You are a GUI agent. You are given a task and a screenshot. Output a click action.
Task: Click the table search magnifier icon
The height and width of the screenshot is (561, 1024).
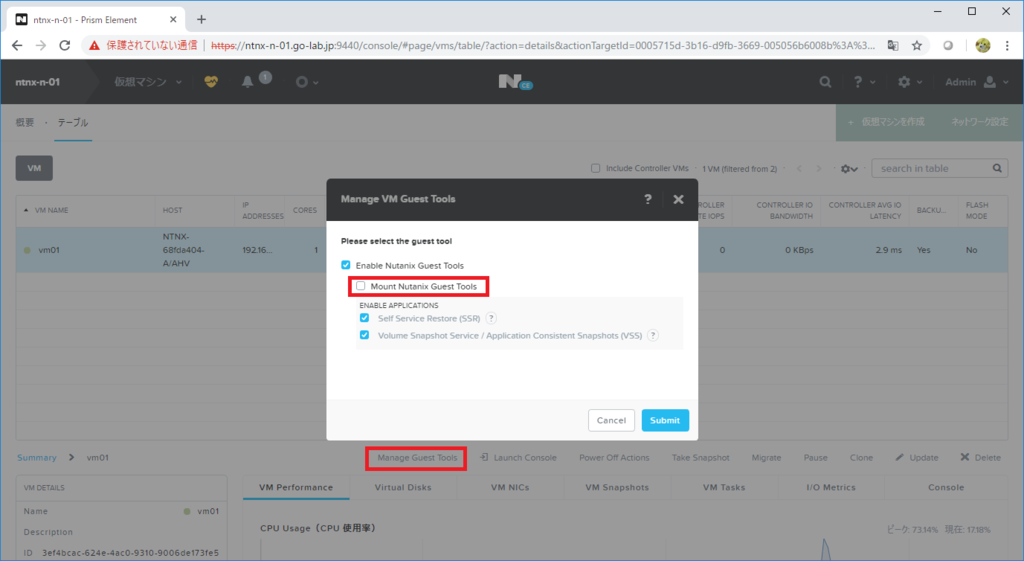pyautogui.click(x=997, y=168)
